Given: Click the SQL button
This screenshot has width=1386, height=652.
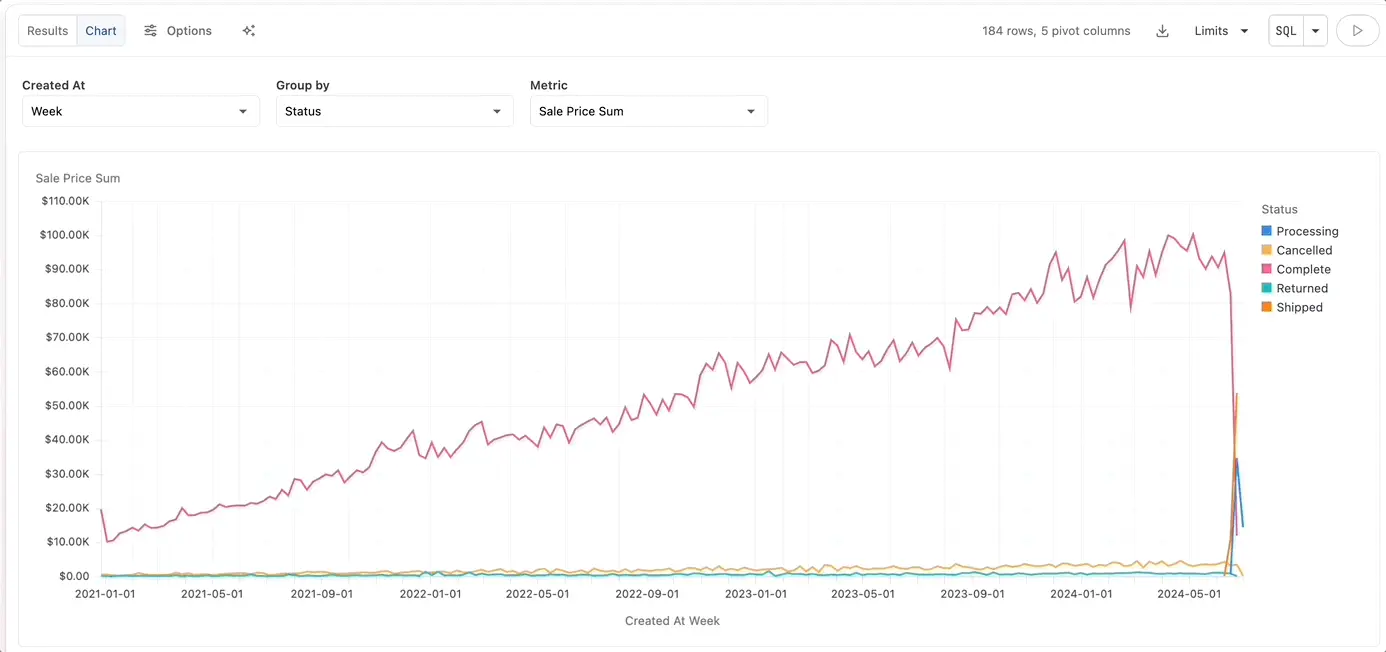Looking at the screenshot, I should tap(1286, 31).
